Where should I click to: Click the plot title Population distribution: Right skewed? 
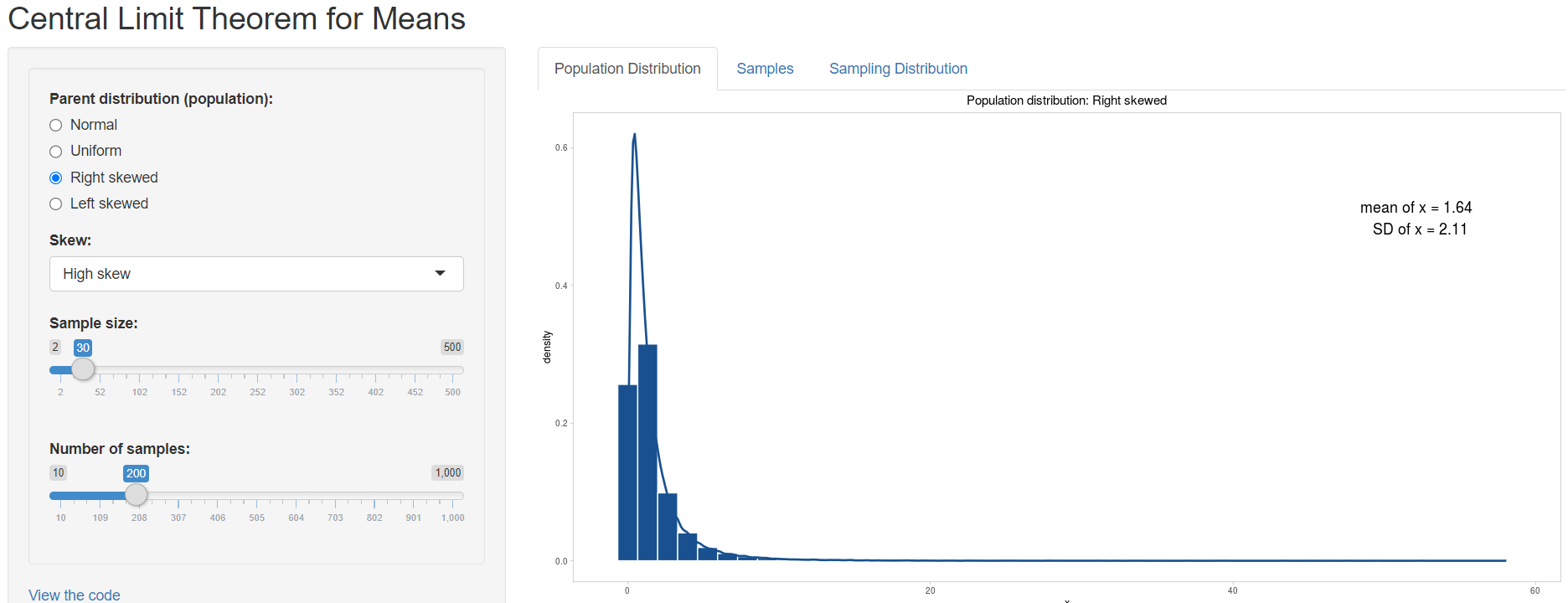coord(1066,100)
